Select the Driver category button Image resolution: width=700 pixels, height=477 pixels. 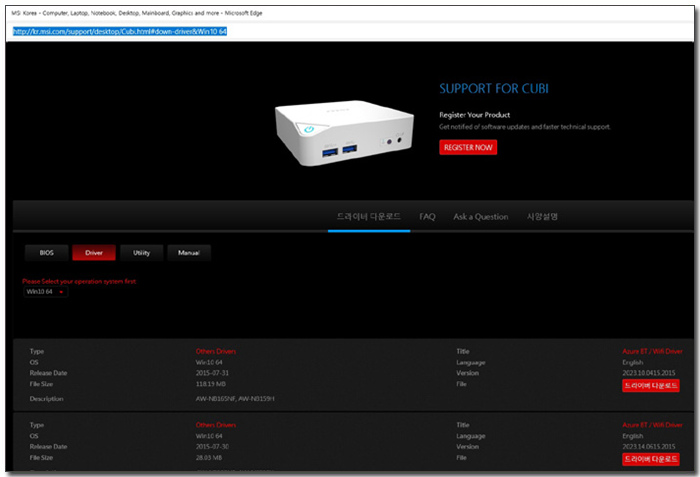(x=94, y=253)
